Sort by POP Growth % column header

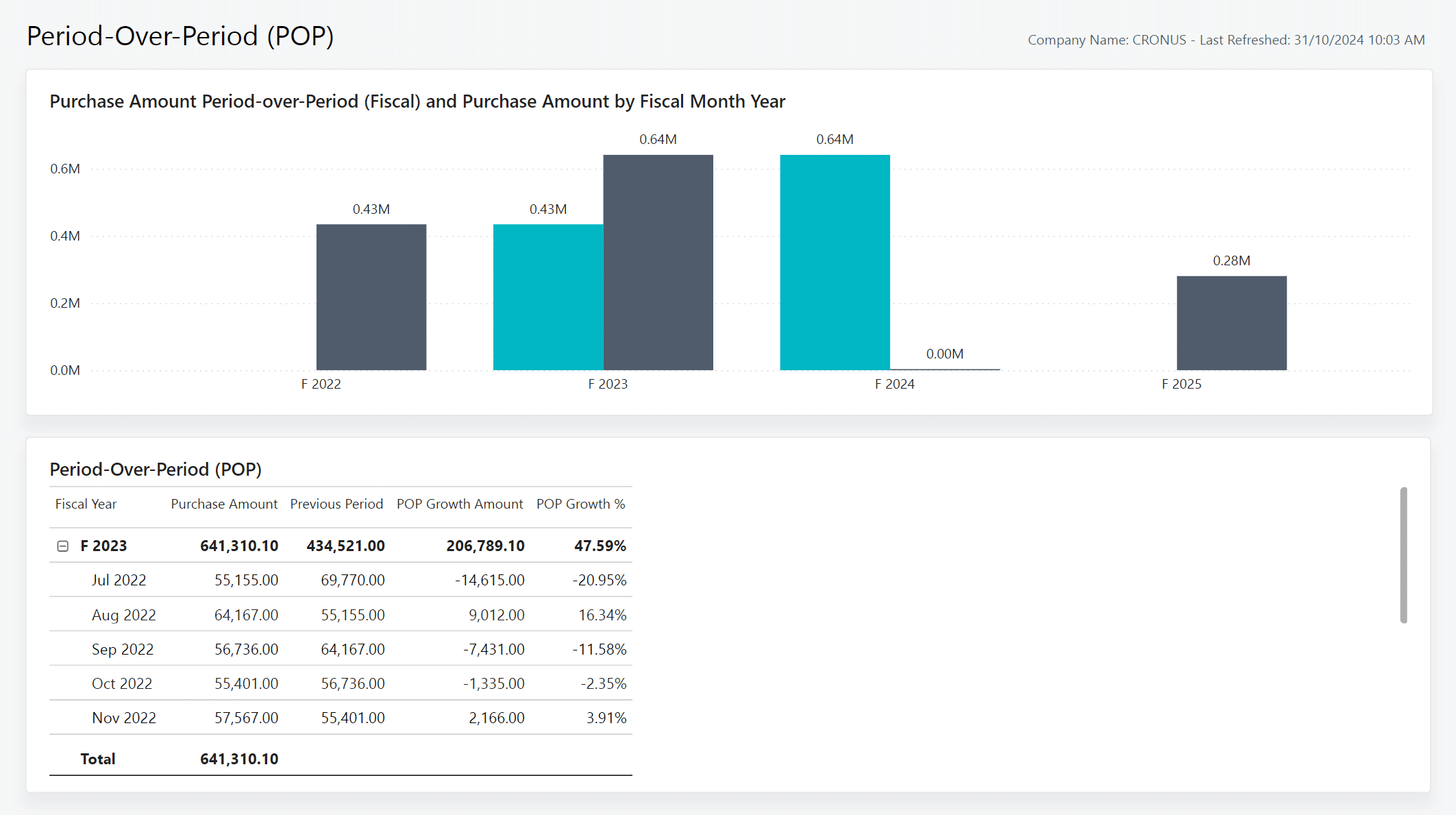click(x=581, y=504)
